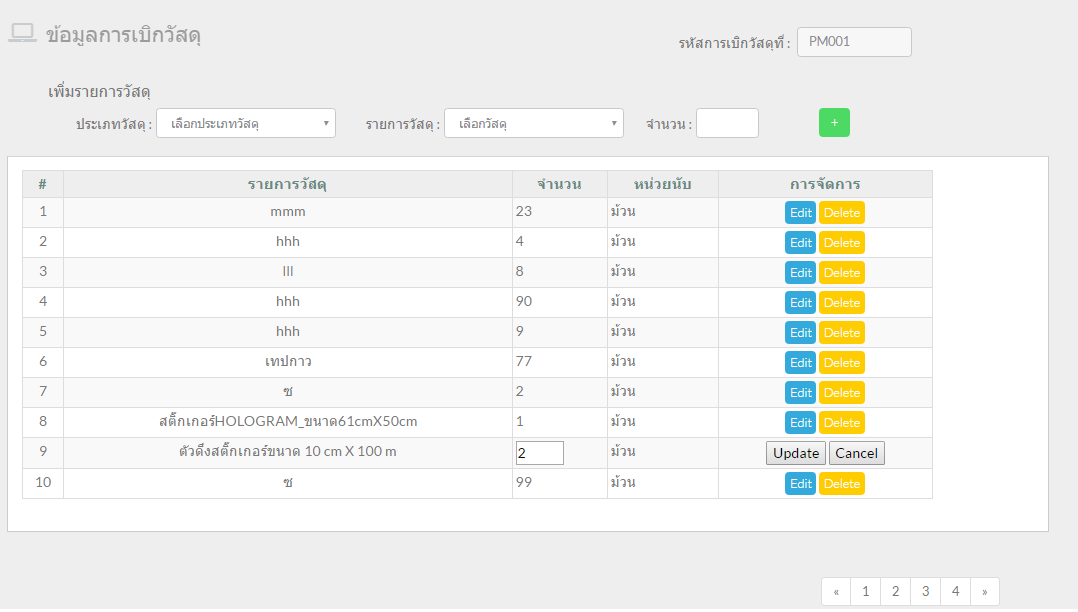Click the previous page « arrow
This screenshot has width=1078, height=612.
(x=836, y=592)
